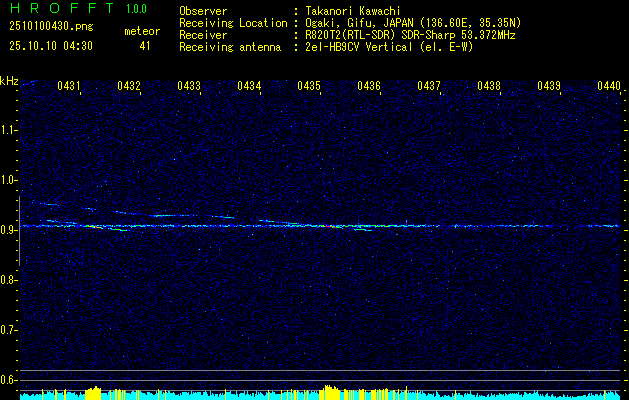Click the 1.1 frequency axis tick

[x=10, y=130]
